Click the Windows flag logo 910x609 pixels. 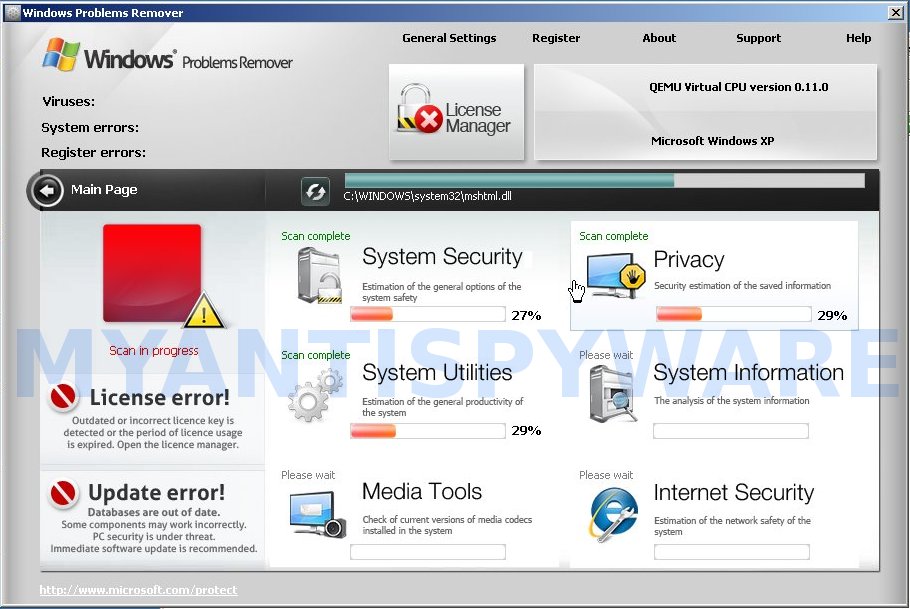coord(61,55)
